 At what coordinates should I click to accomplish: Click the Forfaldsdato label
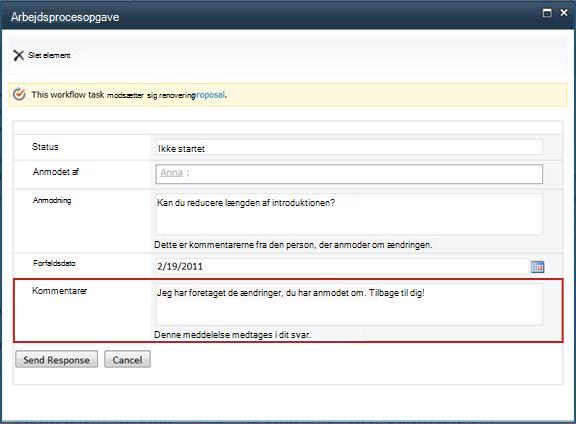click(54, 263)
